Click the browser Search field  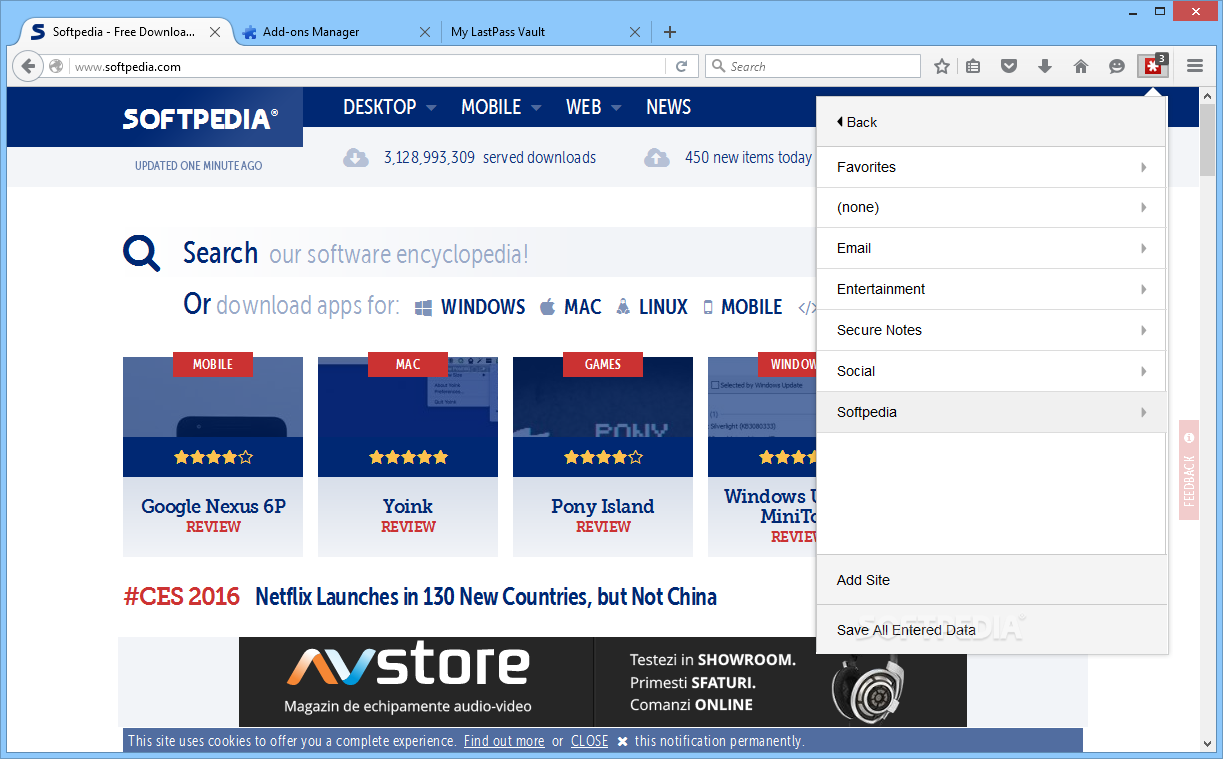click(x=813, y=66)
